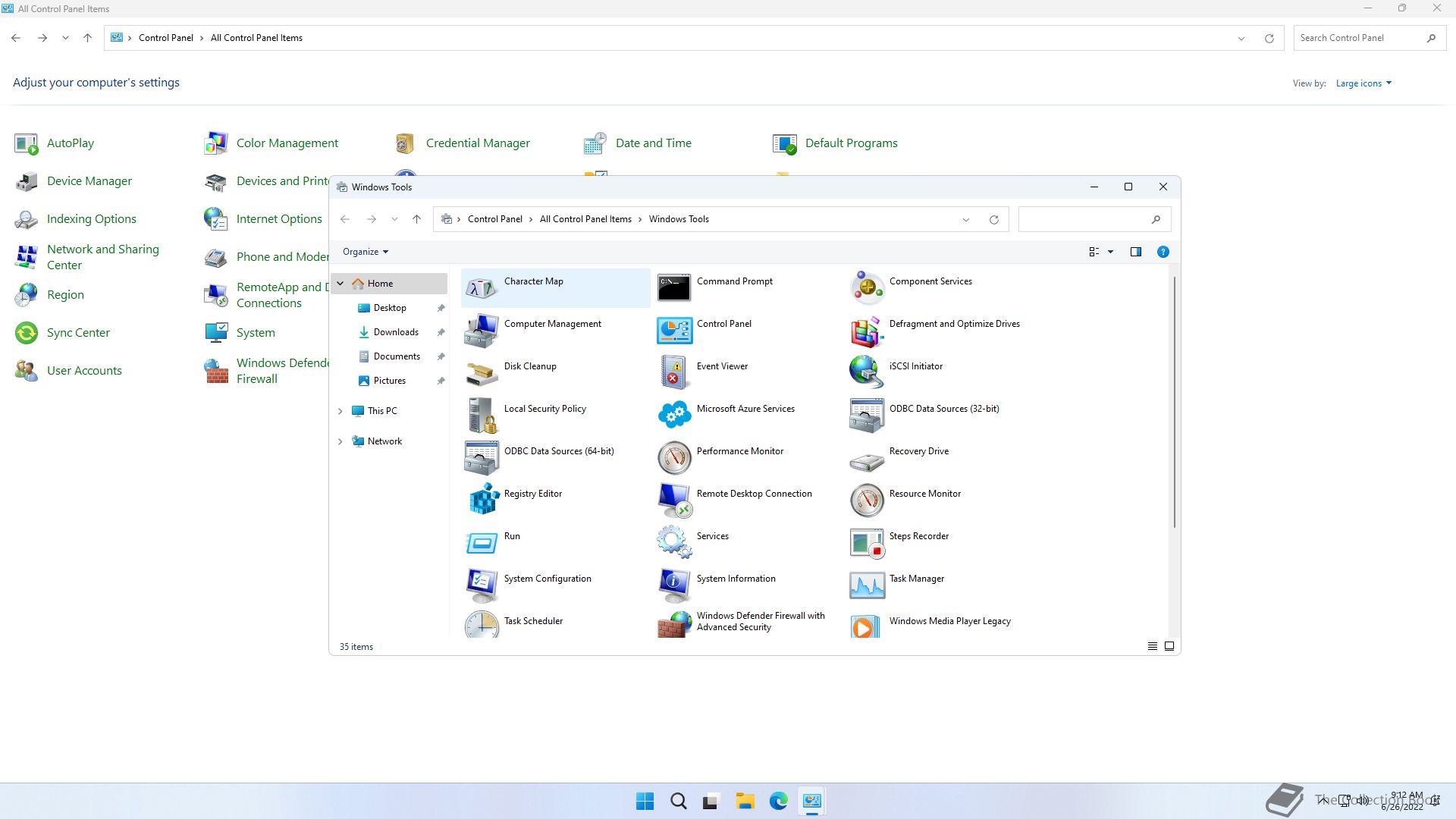Image resolution: width=1456 pixels, height=819 pixels.
Task: Open the Registry Editor icon
Action: pyautogui.click(x=482, y=499)
